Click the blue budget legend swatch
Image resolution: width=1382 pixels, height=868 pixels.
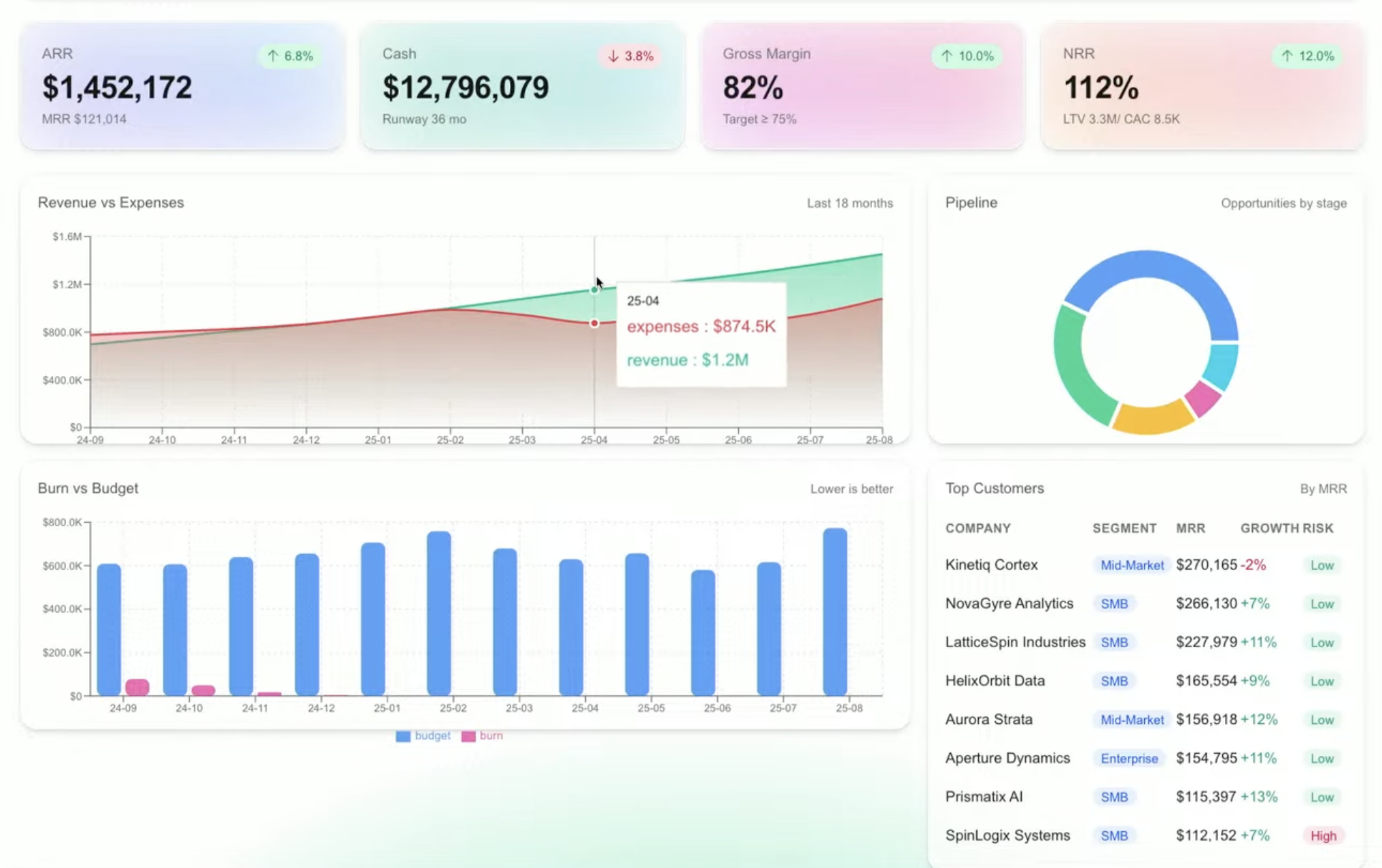pyautogui.click(x=403, y=736)
